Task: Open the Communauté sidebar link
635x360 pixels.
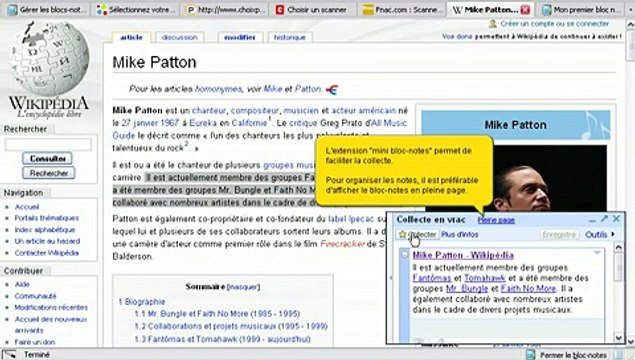Action: point(35,296)
